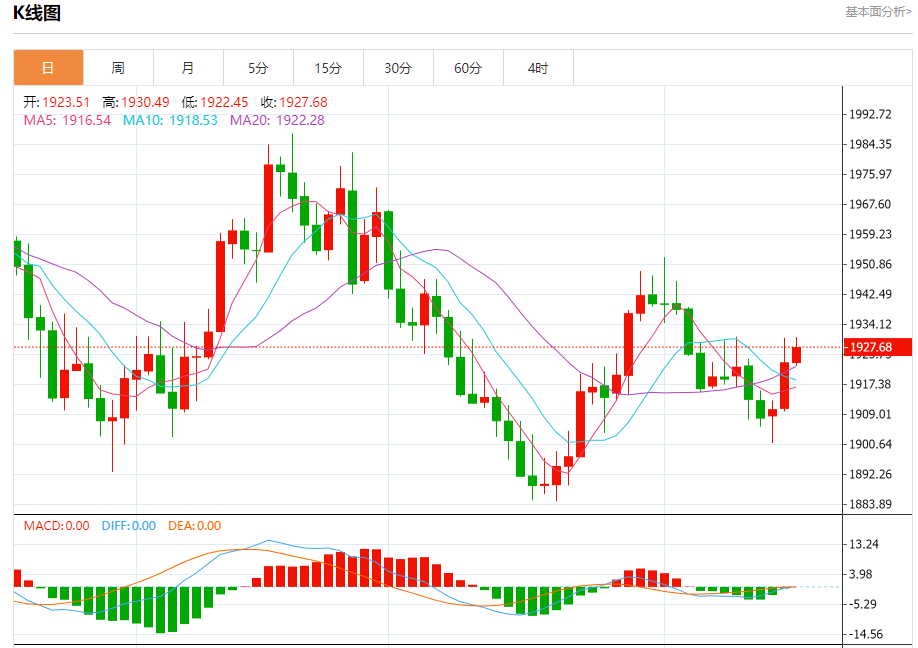
Task: Click the 1892.26 price axis label
Action: click(871, 474)
